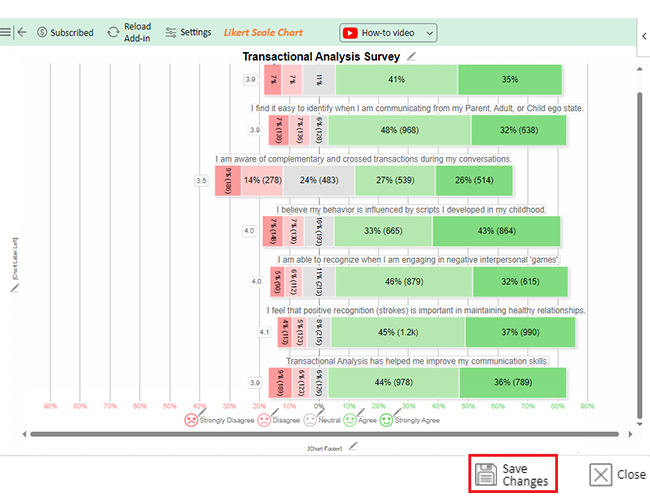Click the Strongly Agree smiley legend icon
Image resolution: width=650 pixels, height=500 pixels.
click(x=386, y=420)
